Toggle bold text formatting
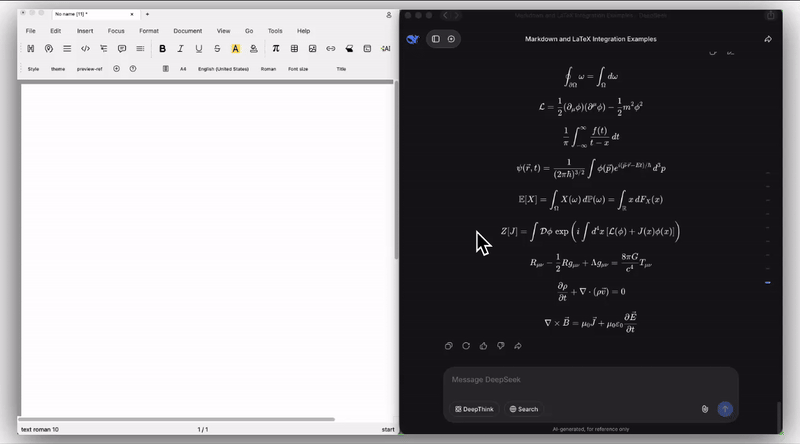The height and width of the screenshot is (444, 800). coord(162,48)
